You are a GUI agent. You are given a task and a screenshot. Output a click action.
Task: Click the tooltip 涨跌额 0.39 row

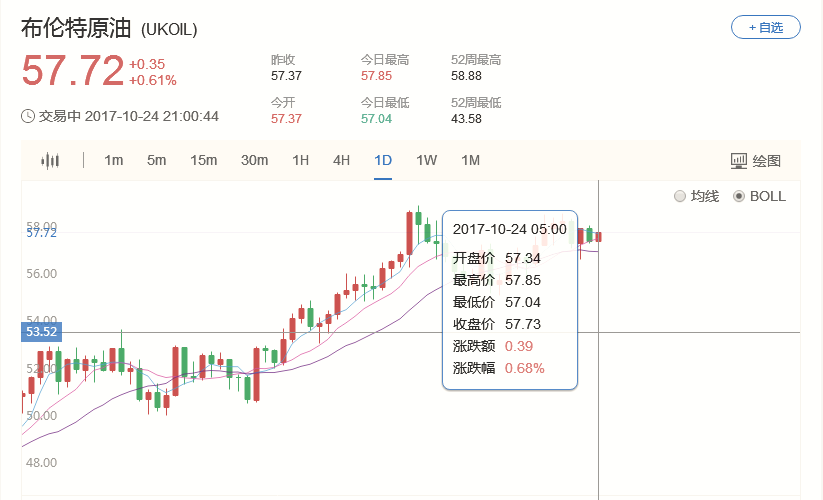(493, 346)
